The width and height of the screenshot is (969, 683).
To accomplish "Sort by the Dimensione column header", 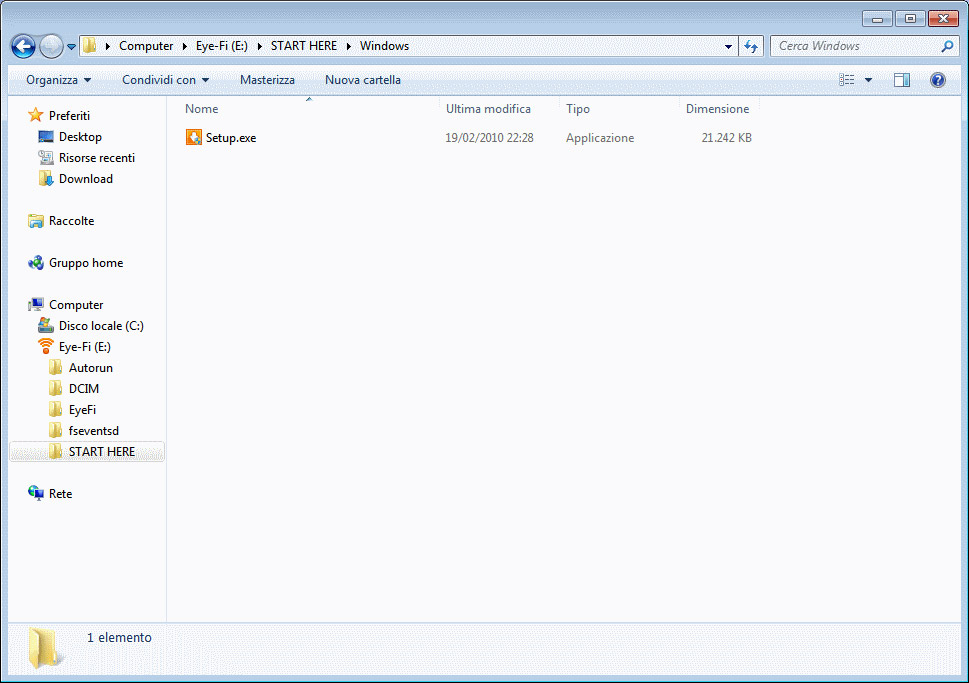I will (x=717, y=109).
